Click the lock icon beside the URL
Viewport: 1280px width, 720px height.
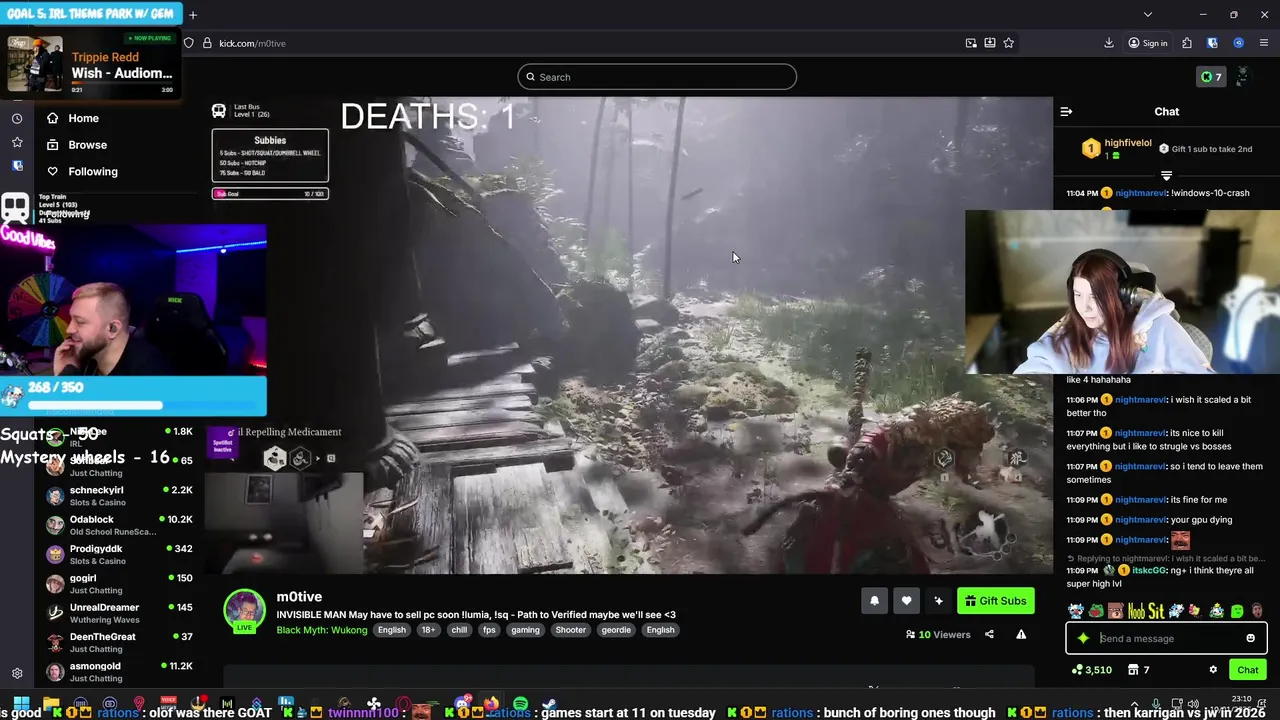click(x=207, y=43)
